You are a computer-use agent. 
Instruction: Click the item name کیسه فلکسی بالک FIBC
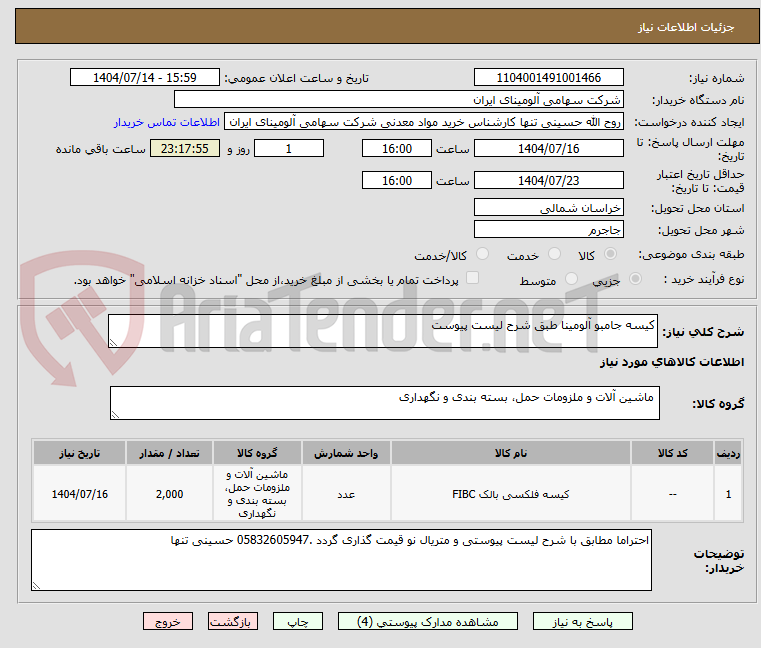point(511,494)
